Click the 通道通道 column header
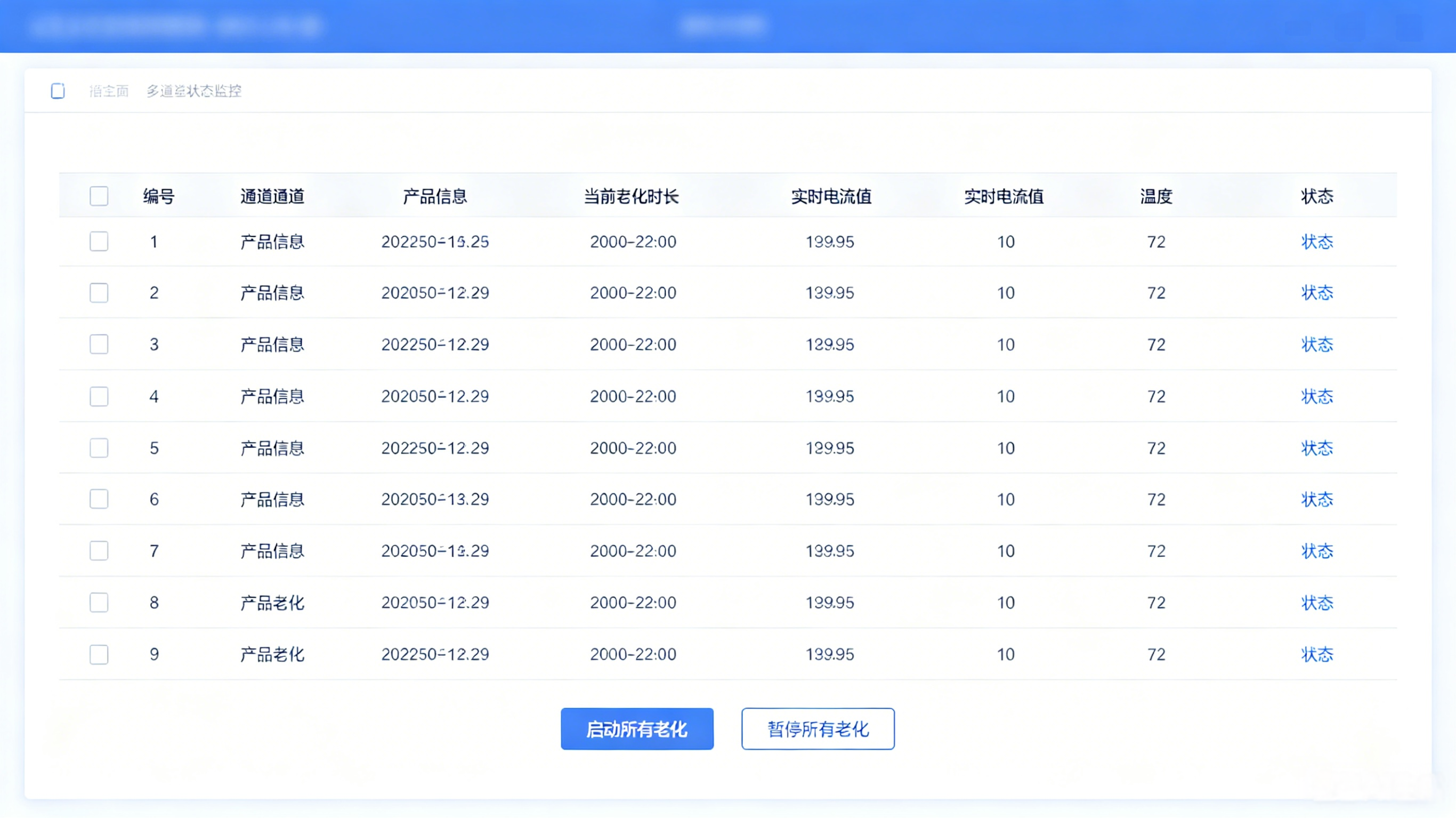 pyautogui.click(x=272, y=196)
